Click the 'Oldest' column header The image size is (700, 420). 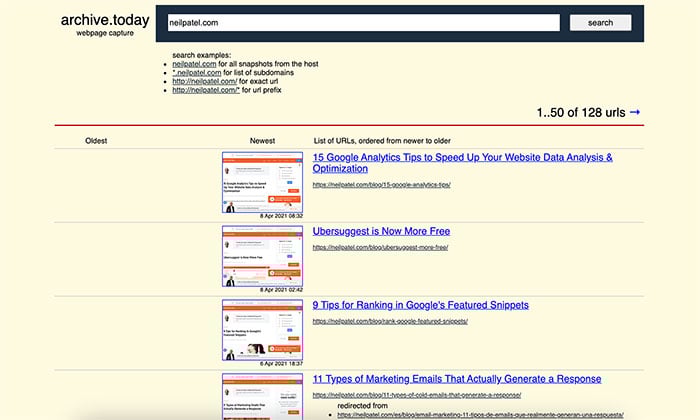[96, 141]
